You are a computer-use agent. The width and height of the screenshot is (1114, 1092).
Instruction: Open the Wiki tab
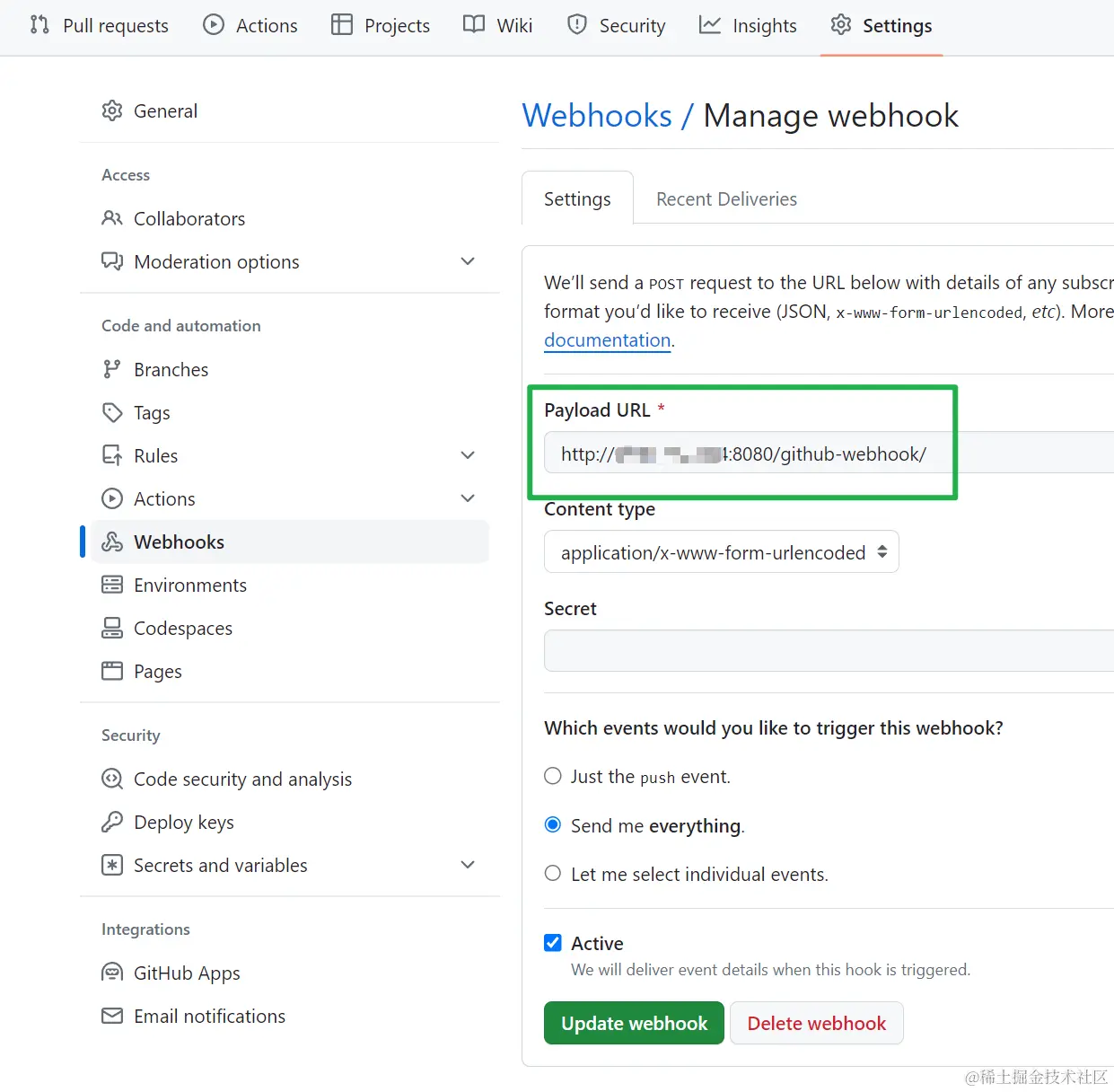click(x=498, y=26)
